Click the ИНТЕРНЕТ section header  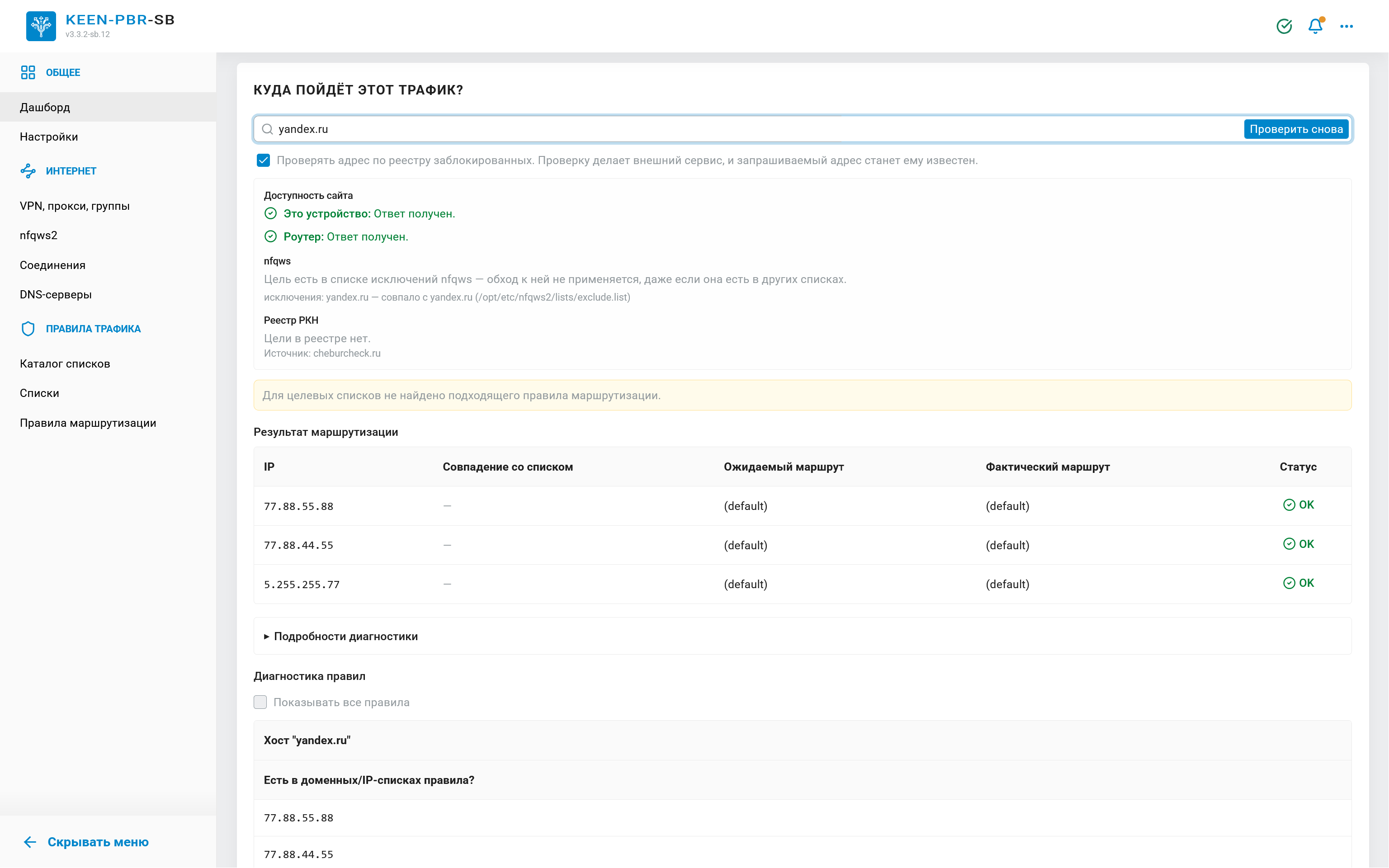[71, 170]
